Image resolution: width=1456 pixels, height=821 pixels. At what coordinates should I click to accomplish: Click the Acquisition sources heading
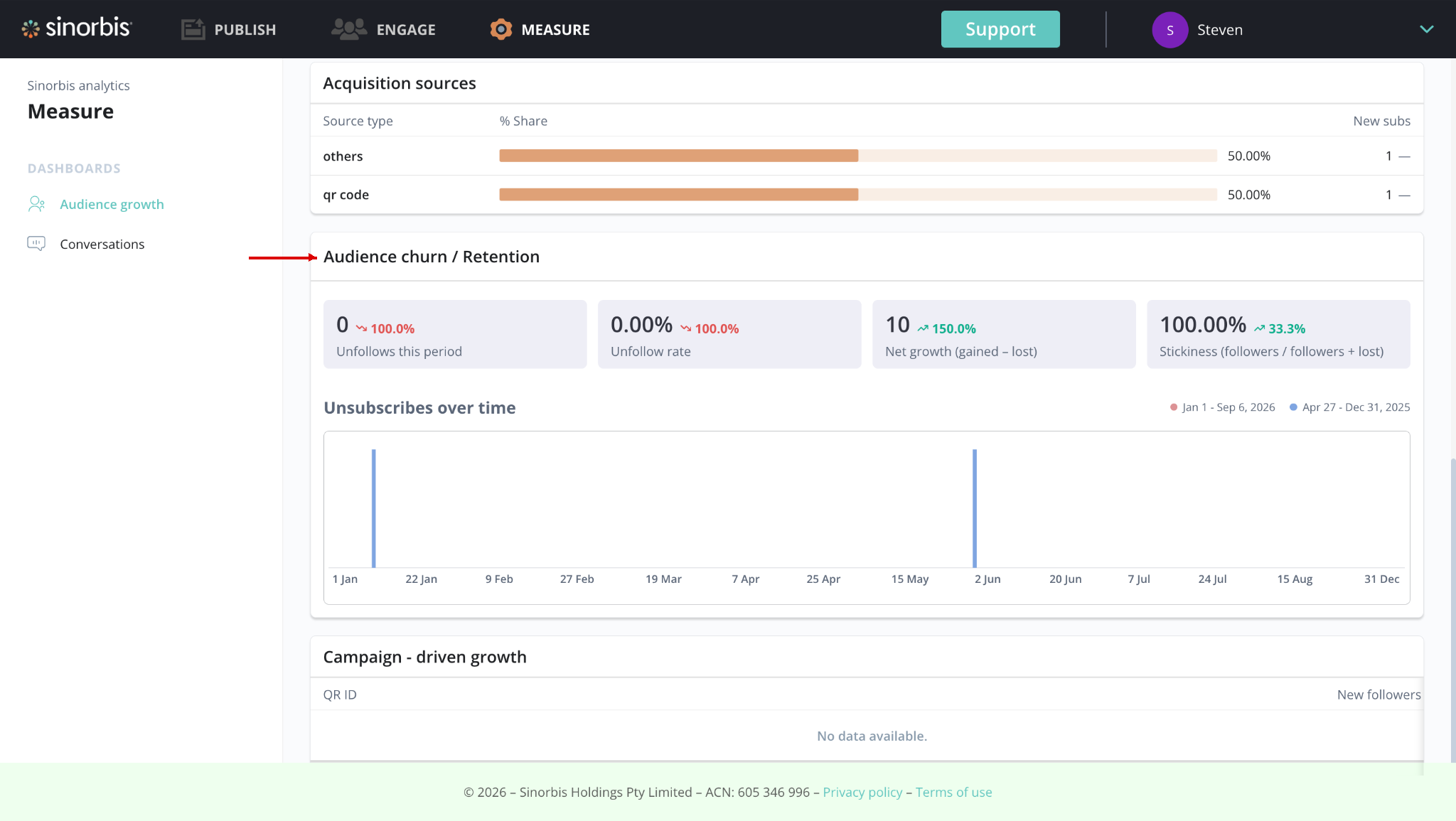(400, 83)
